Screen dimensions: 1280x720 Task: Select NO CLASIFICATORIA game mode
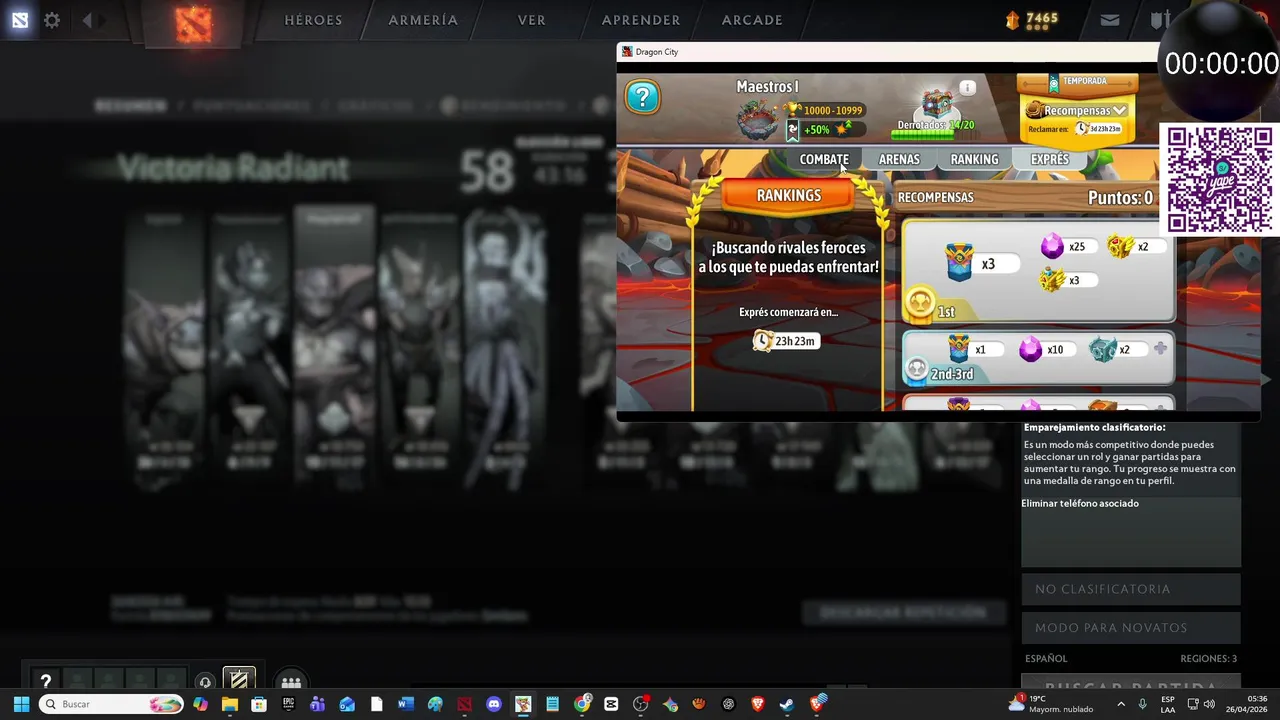(1131, 589)
